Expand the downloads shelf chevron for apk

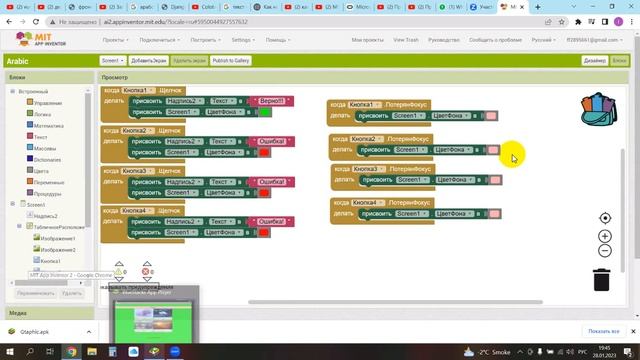89,332
